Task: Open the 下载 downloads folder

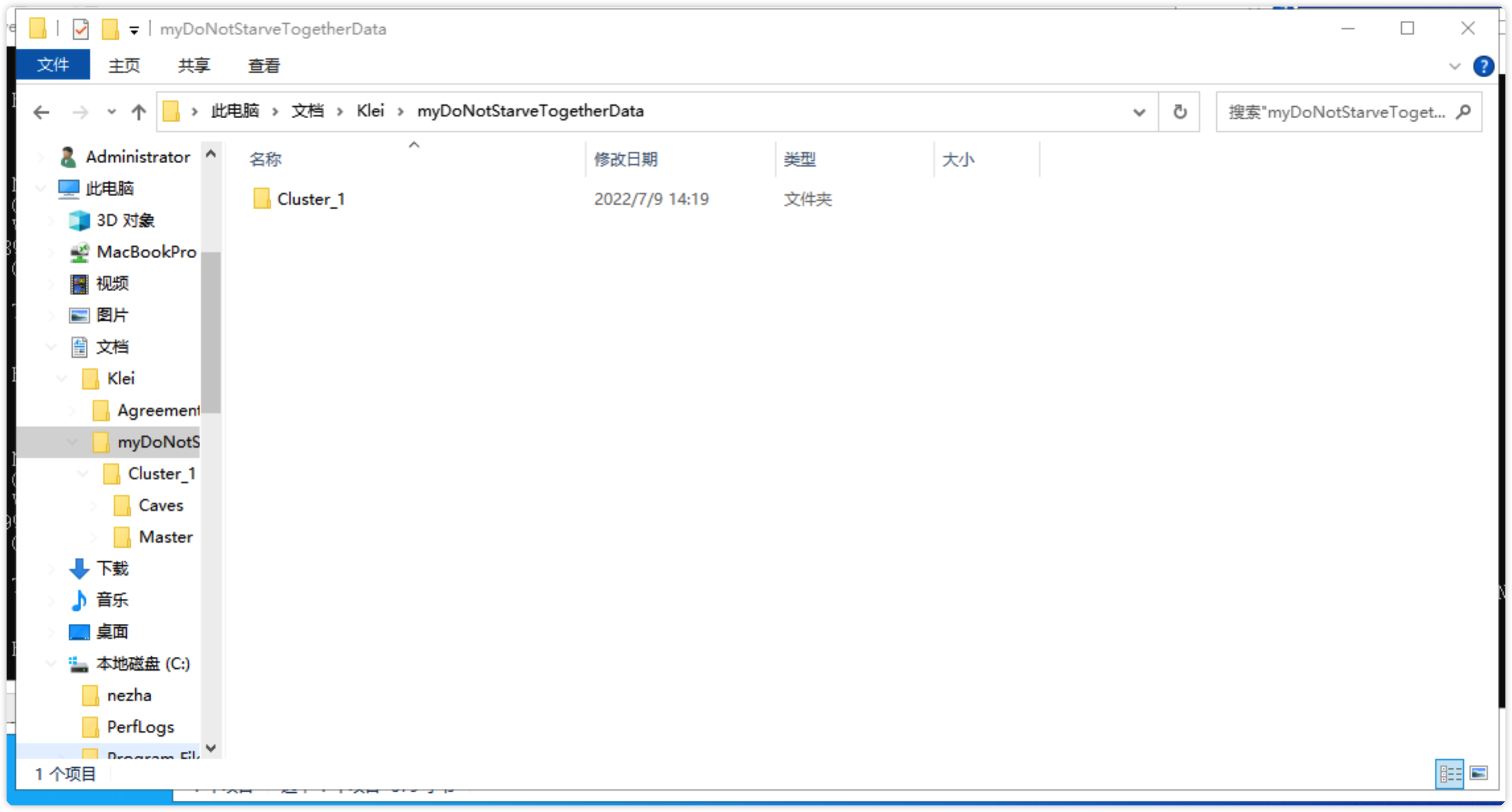Action: click(x=112, y=568)
